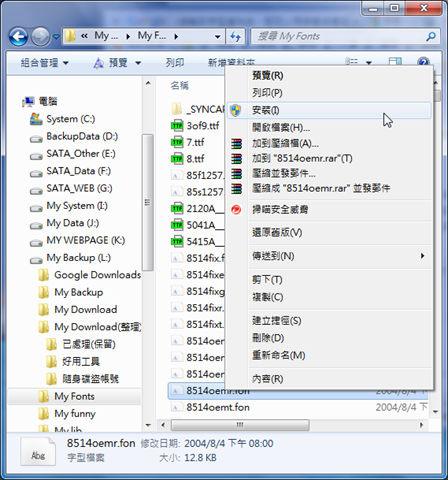Image resolution: width=448 pixels, height=480 pixels.
Task: Toggle the preview pane icon
Action: 395,62
